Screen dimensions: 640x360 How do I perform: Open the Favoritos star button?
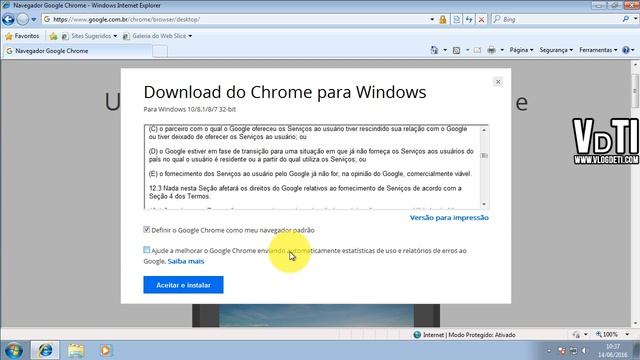point(22,36)
